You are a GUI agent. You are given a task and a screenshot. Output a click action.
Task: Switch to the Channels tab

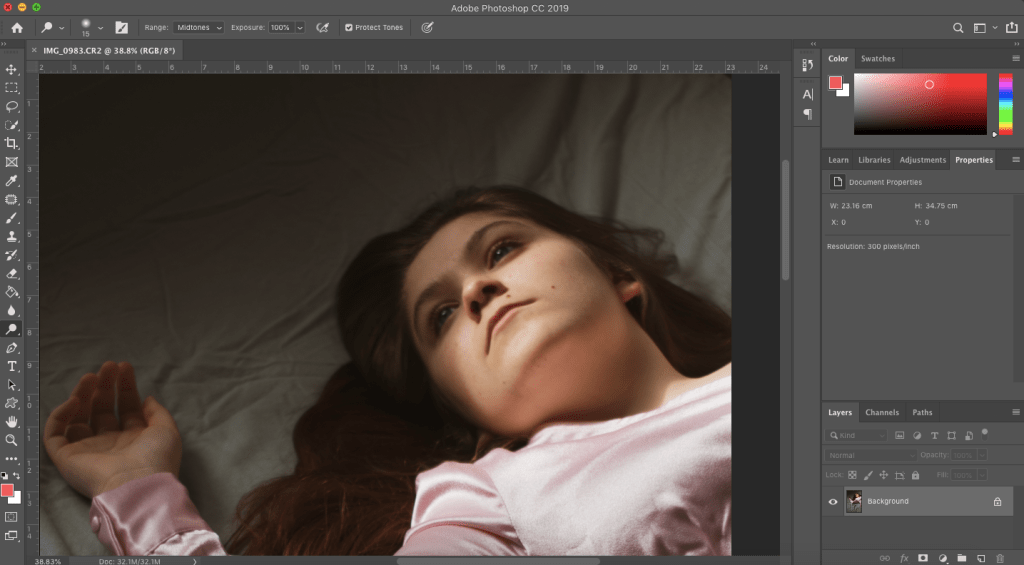point(881,412)
